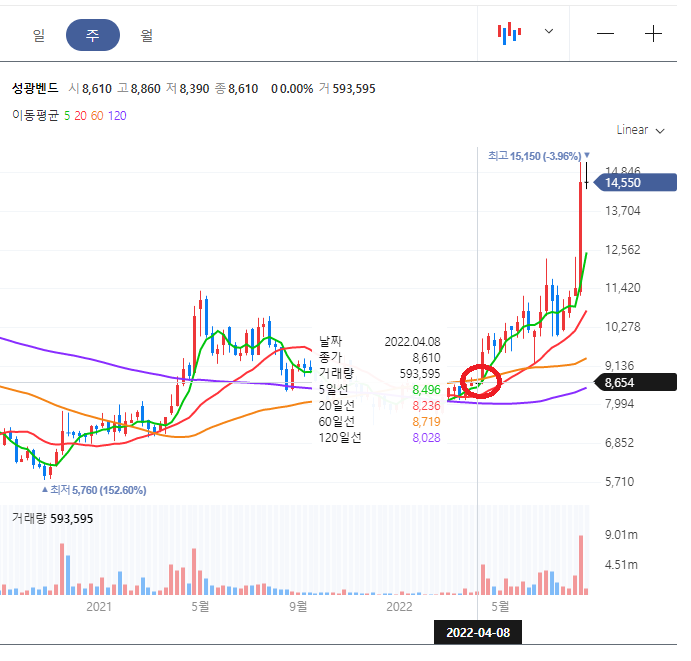The image size is (691, 661).
Task: Open the Linear scale dropdown
Action: click(640, 130)
